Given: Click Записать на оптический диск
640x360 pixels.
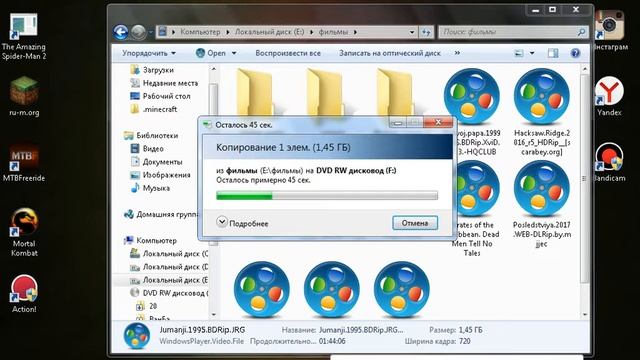Looking at the screenshot, I should point(390,53).
